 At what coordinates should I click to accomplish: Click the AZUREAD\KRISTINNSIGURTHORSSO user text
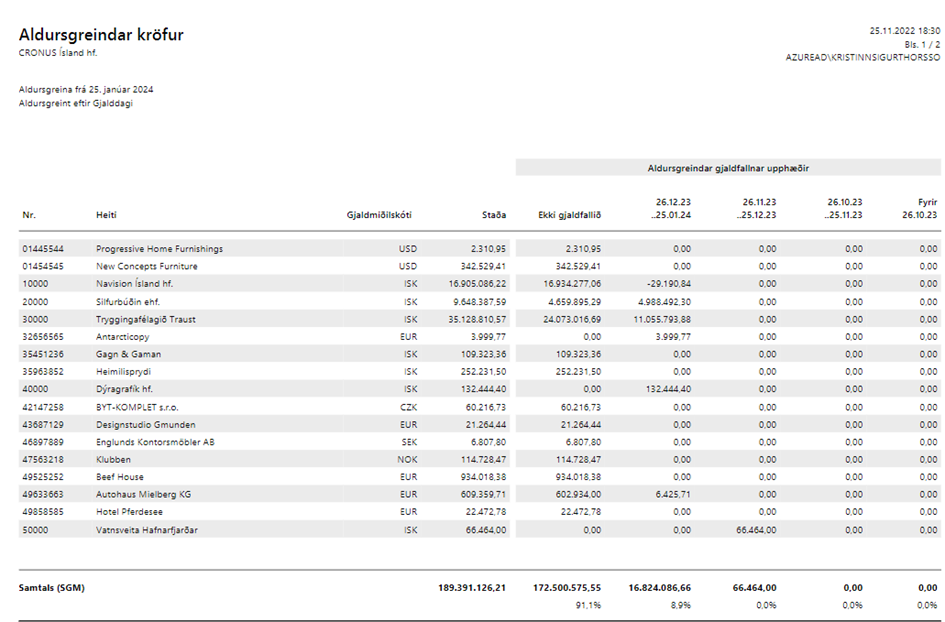point(863,58)
